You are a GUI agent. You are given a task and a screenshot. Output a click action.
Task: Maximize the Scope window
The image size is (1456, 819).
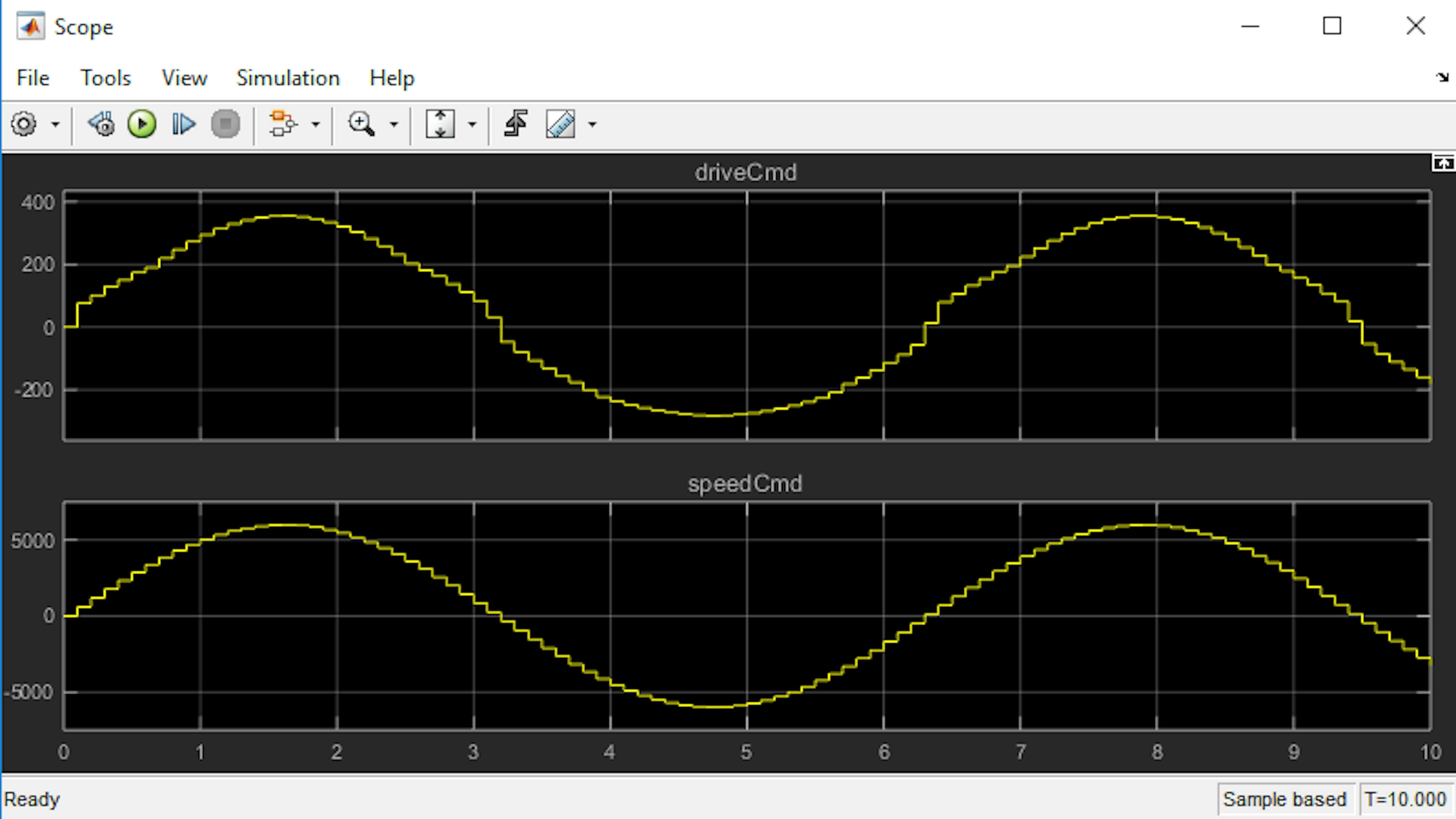(x=1332, y=26)
